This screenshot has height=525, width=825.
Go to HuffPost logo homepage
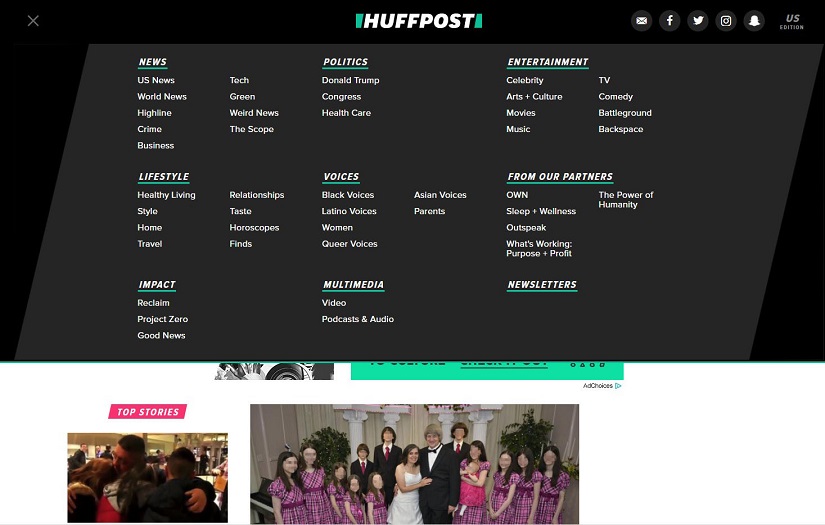(419, 21)
